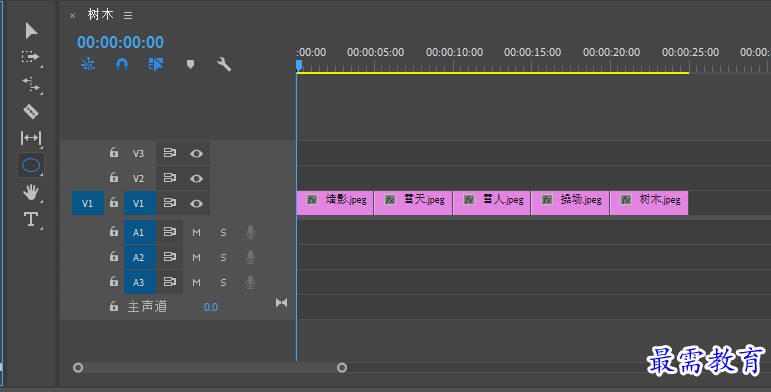Select the Track Select Forward tool
Screen dimensions: 771x392
tap(31, 57)
